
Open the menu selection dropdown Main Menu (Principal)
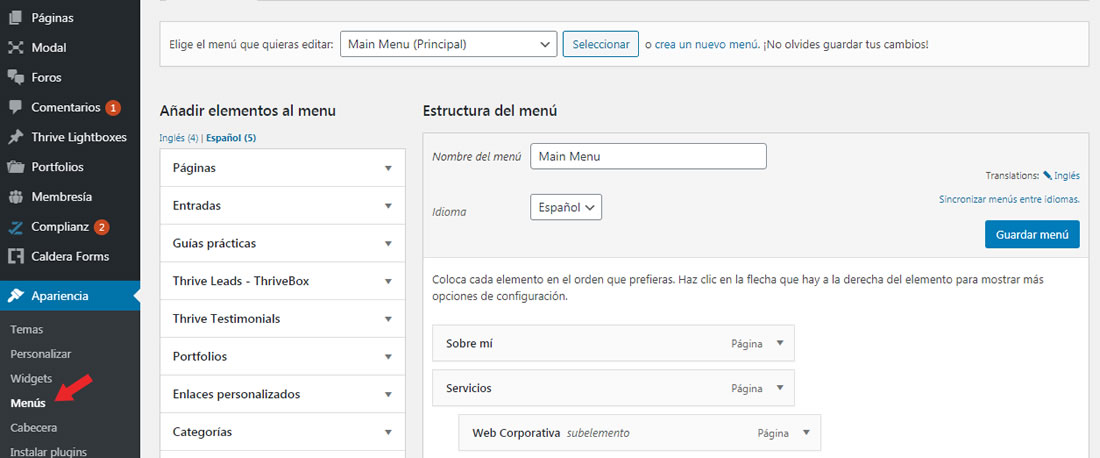click(x=448, y=43)
